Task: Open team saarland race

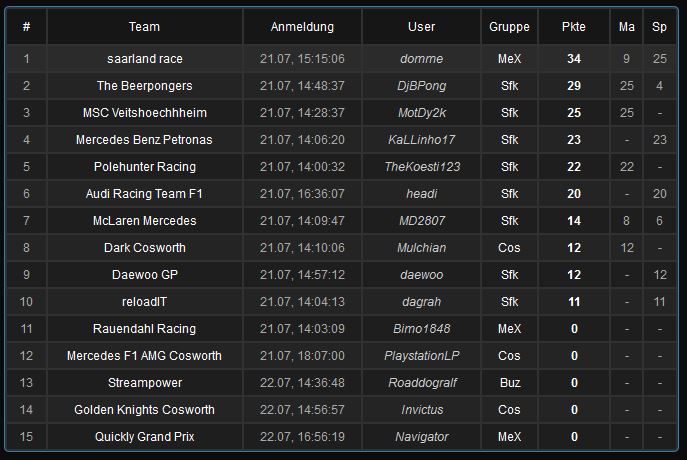Action: 145,59
